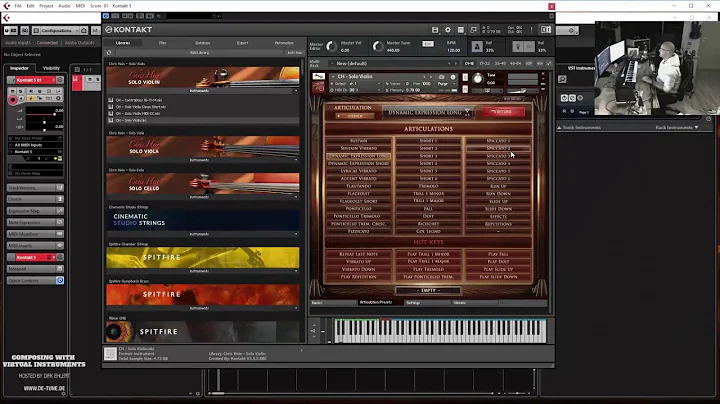Open the Audio menu

coord(64,6)
